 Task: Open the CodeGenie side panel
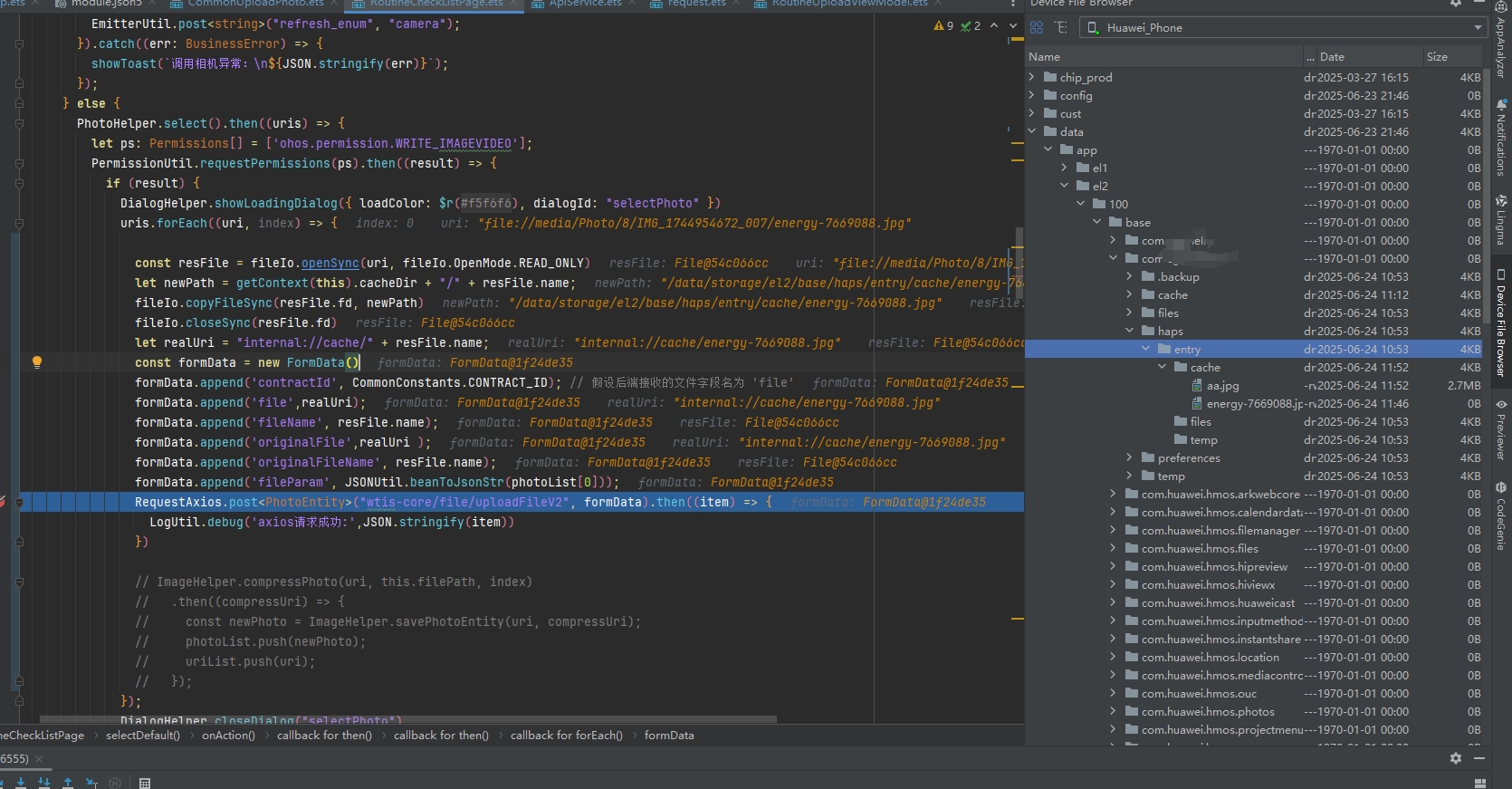1500,516
